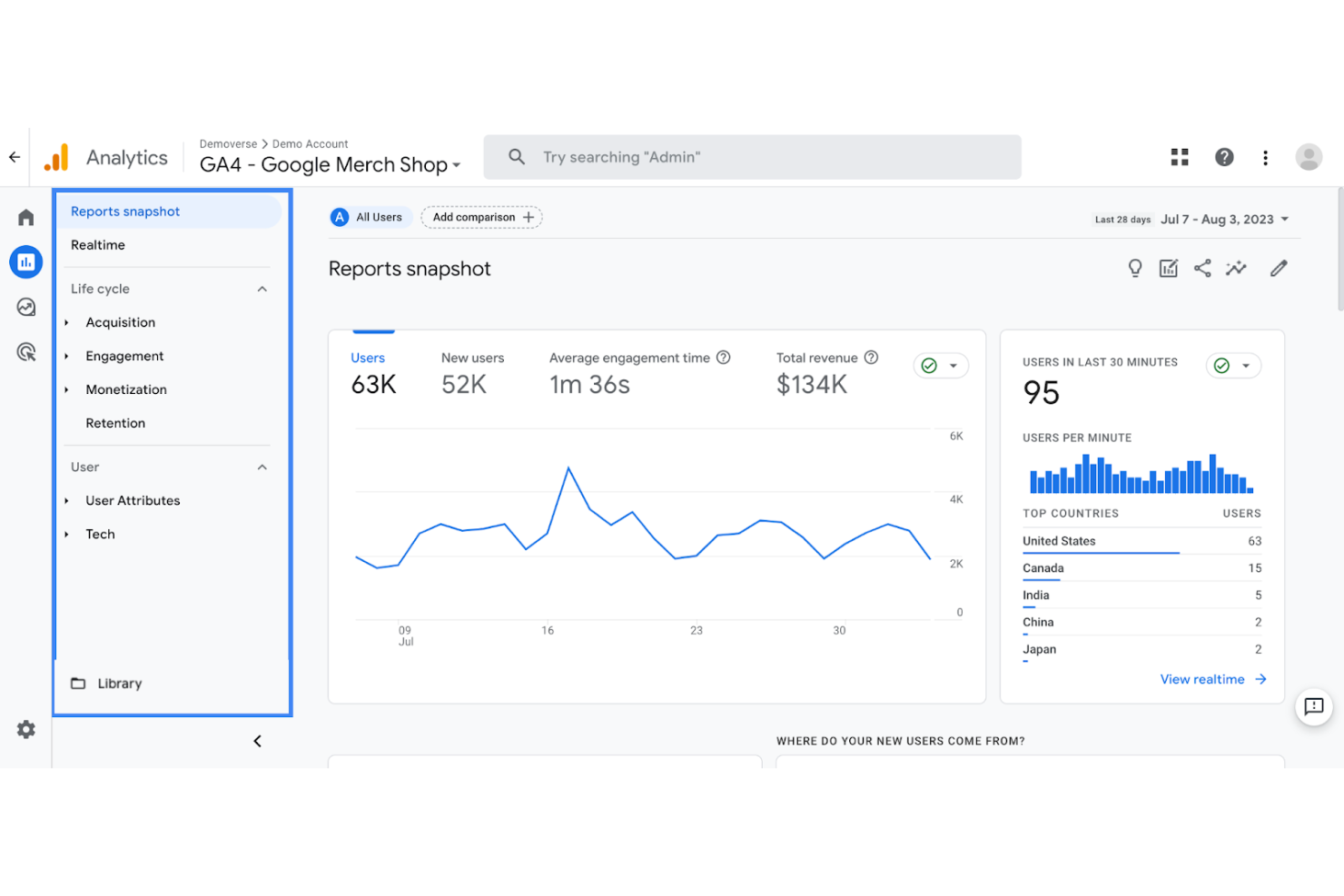Collapse the Life cycle section
1344x896 pixels.
[262, 289]
